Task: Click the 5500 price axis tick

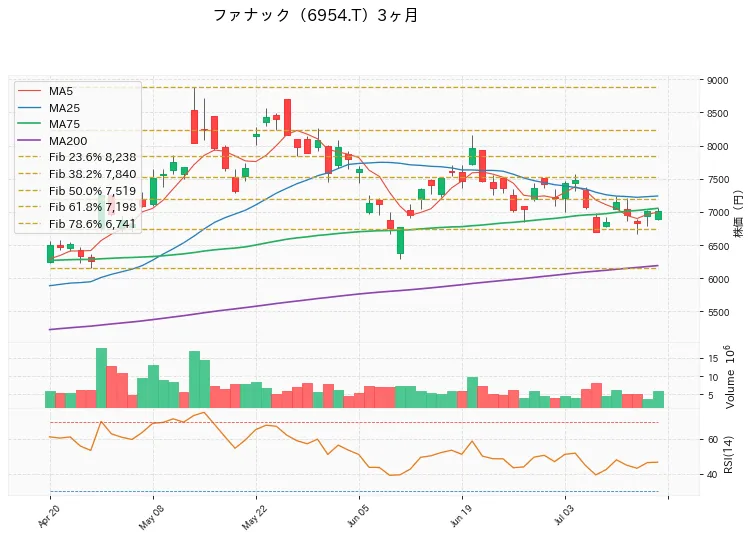Action: coord(717,312)
